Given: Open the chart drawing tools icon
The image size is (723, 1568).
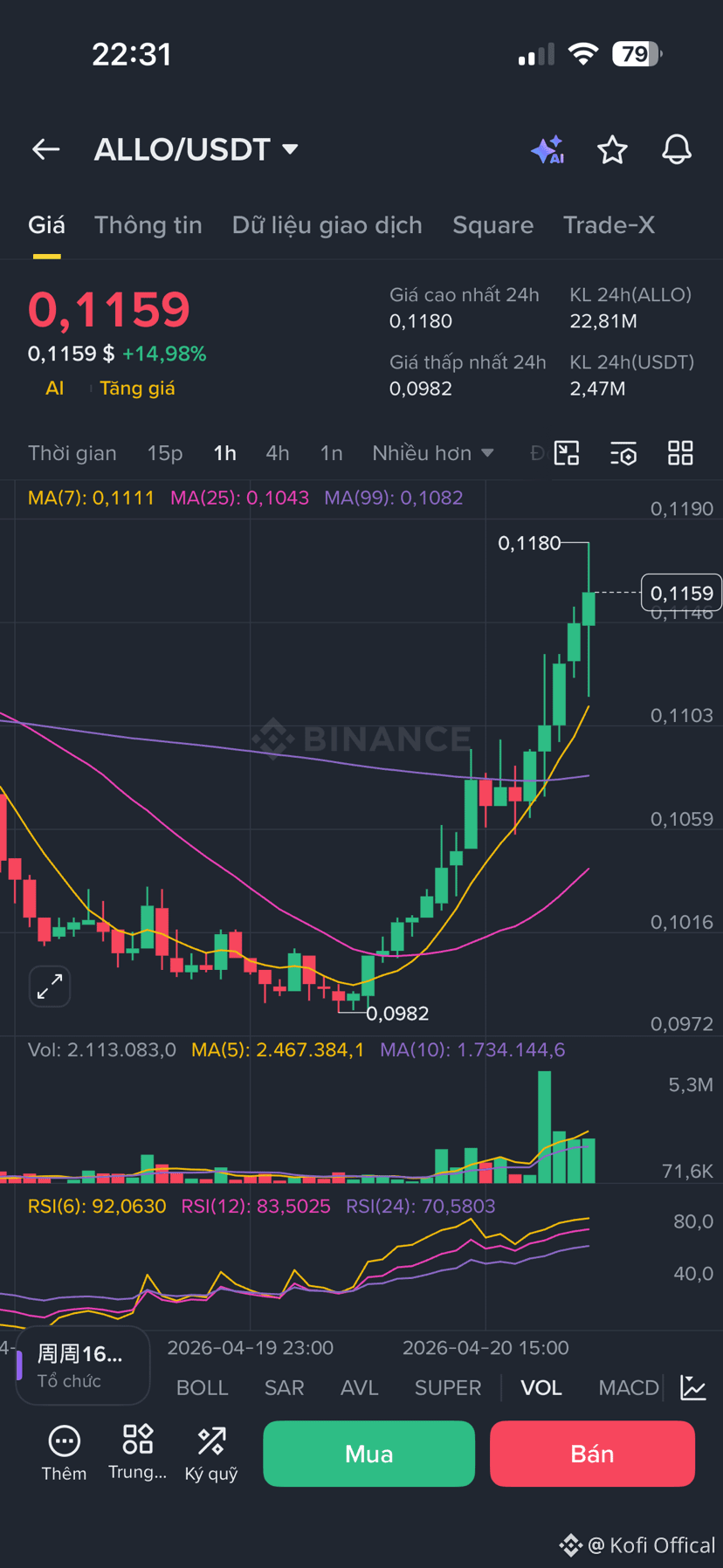Looking at the screenshot, I should click(x=567, y=453).
